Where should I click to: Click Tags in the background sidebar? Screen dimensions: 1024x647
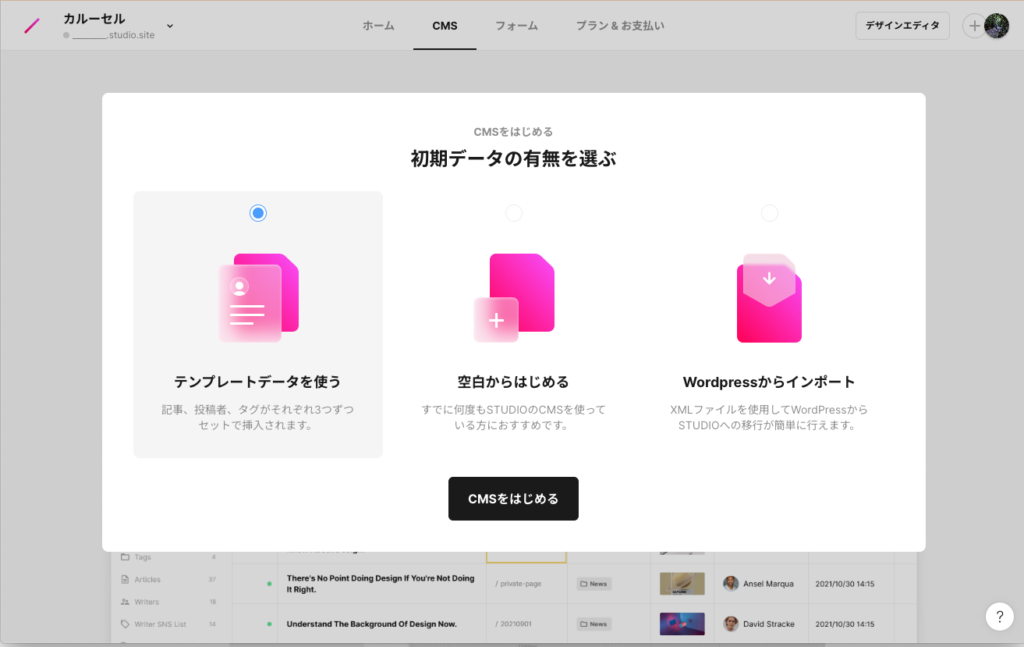[142, 557]
